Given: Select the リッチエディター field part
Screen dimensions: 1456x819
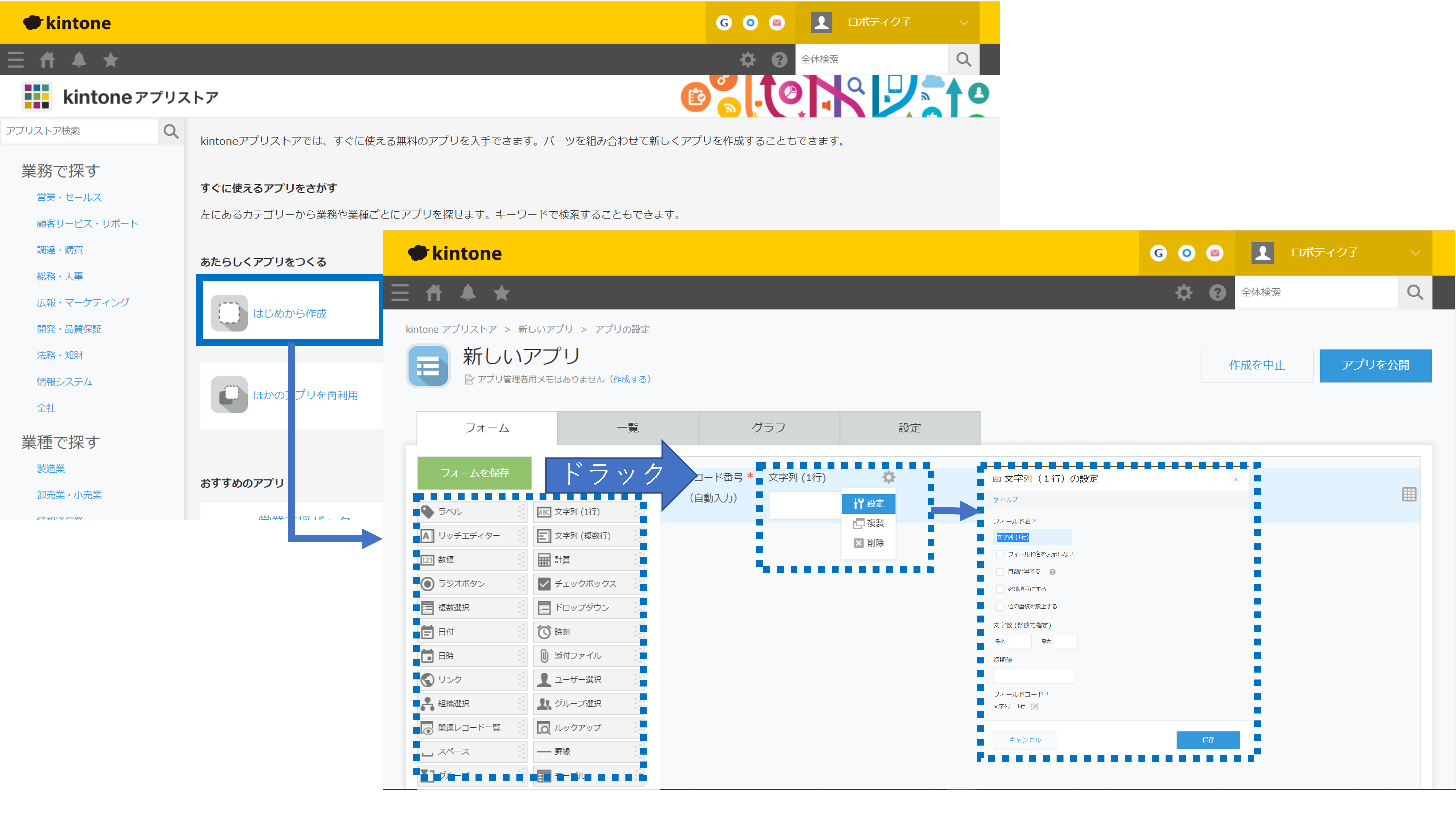Looking at the screenshot, I should [x=472, y=536].
